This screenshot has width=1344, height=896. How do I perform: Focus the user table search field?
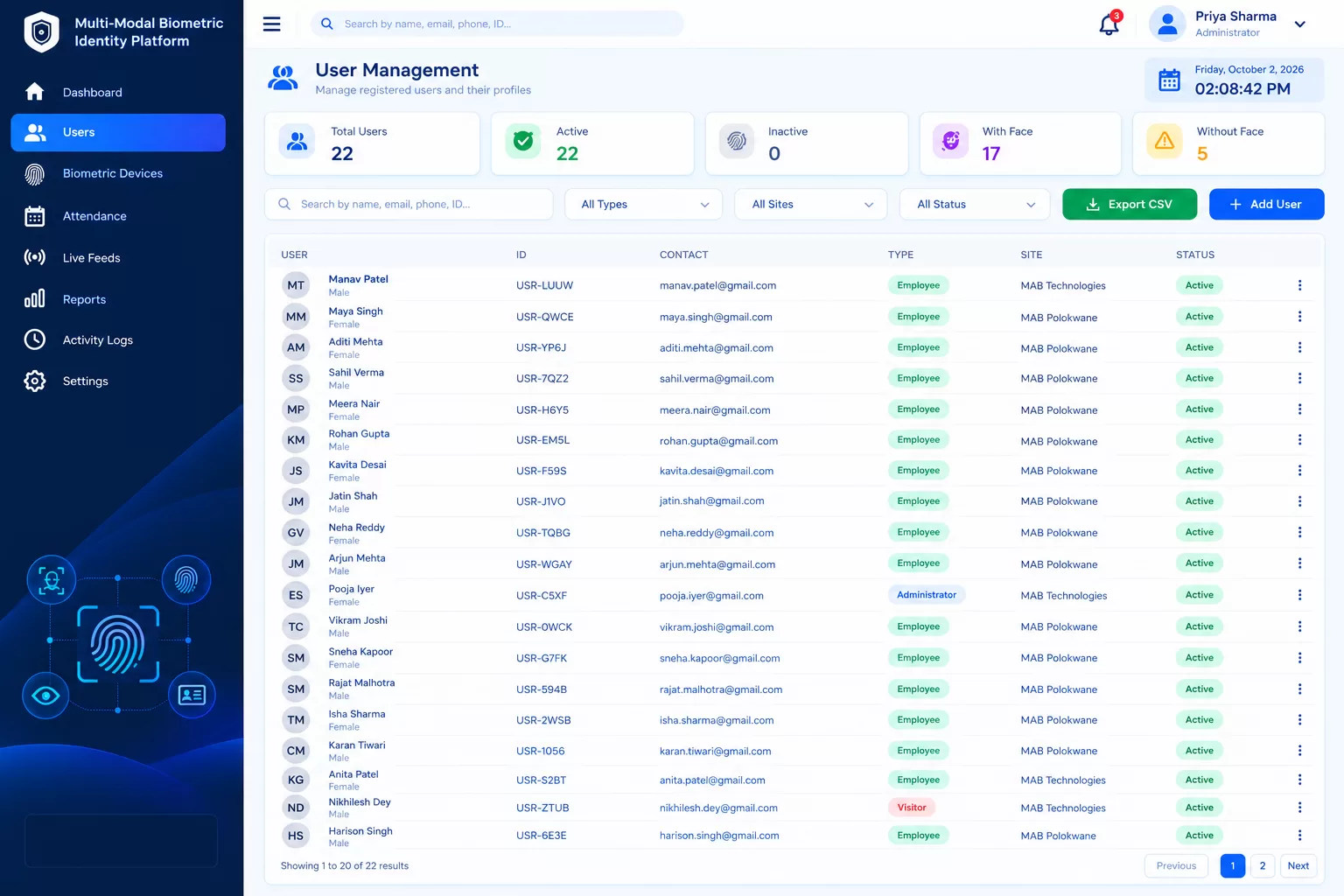coord(409,204)
